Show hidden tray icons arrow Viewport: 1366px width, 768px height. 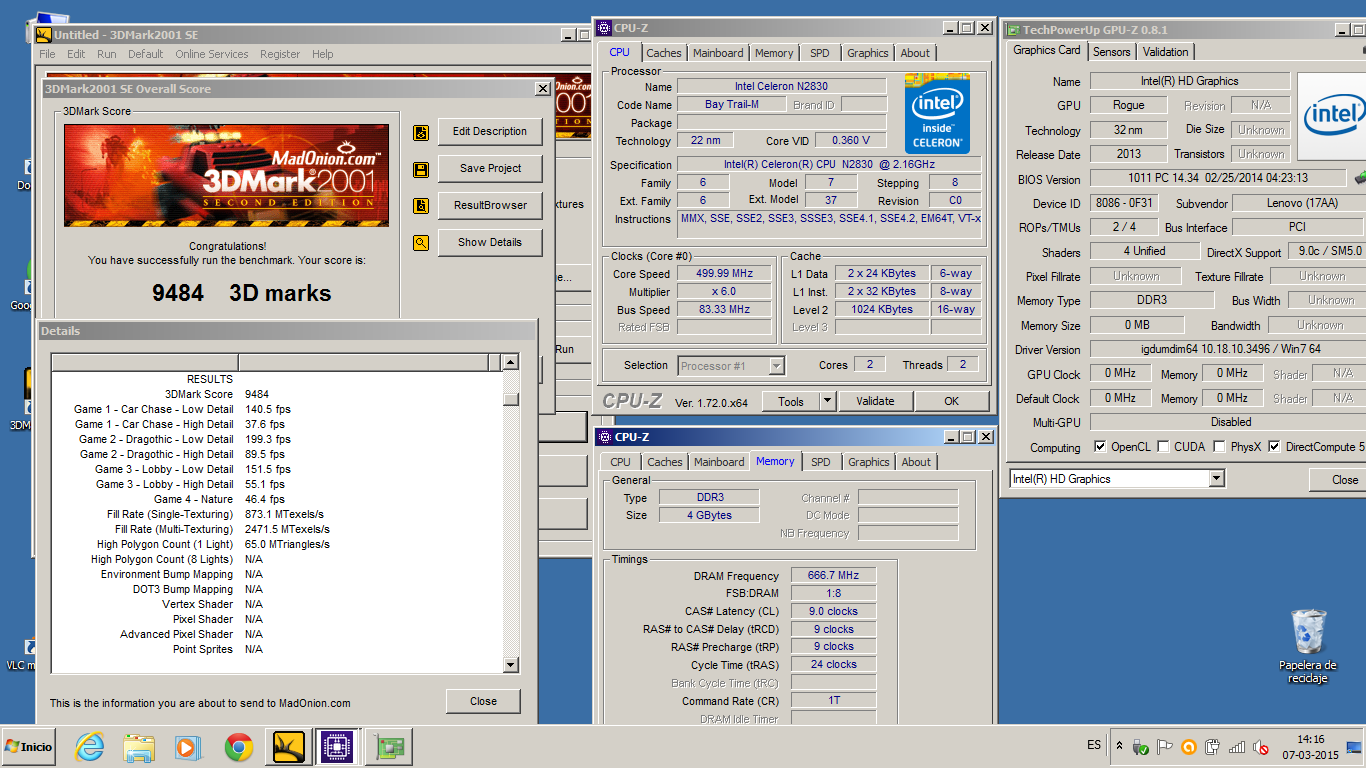coord(1119,746)
